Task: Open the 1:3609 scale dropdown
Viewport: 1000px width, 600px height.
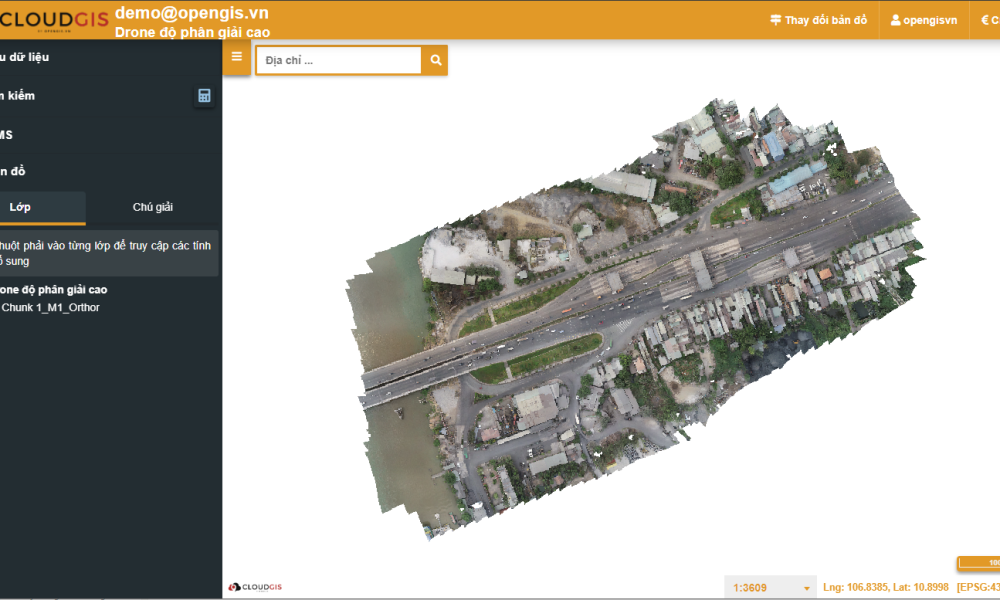Action: pos(771,587)
